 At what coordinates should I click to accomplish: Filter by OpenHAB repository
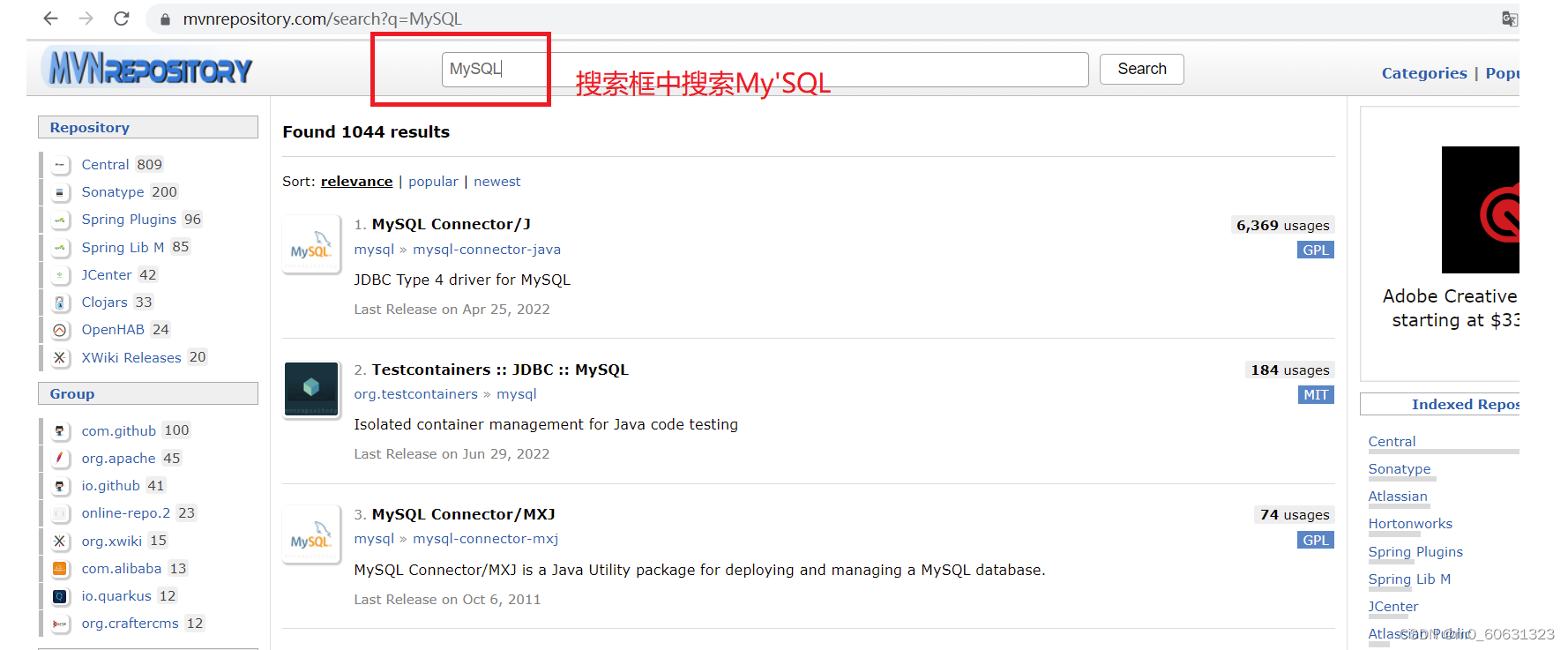113,330
